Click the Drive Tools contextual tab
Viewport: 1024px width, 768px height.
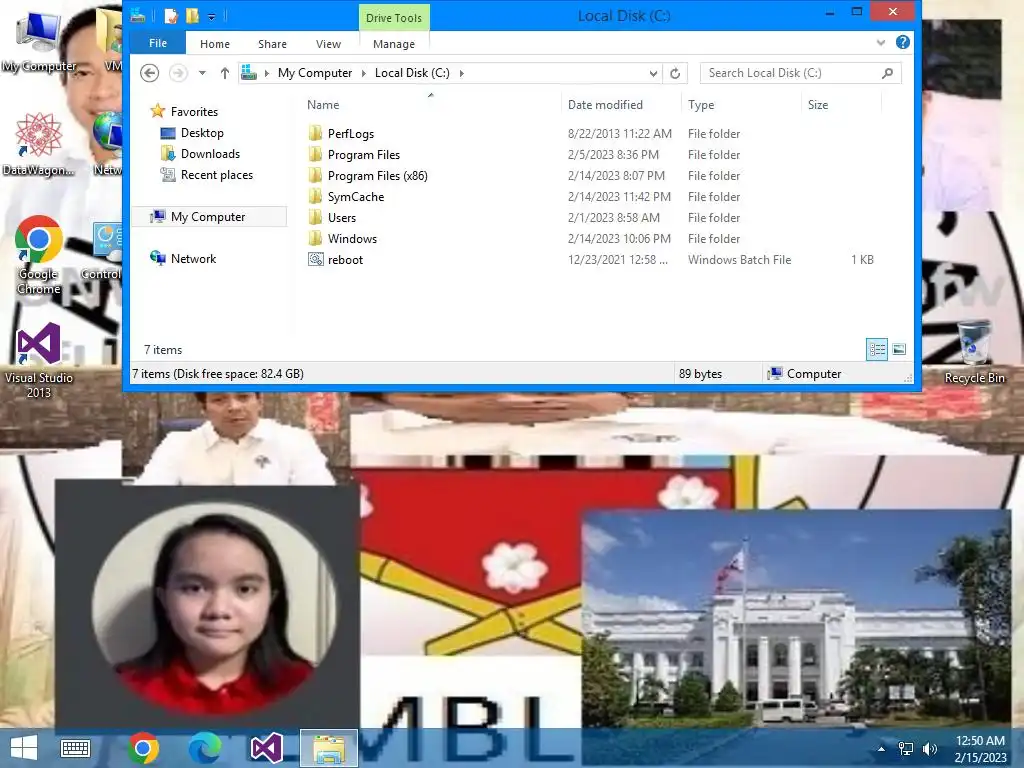(394, 18)
